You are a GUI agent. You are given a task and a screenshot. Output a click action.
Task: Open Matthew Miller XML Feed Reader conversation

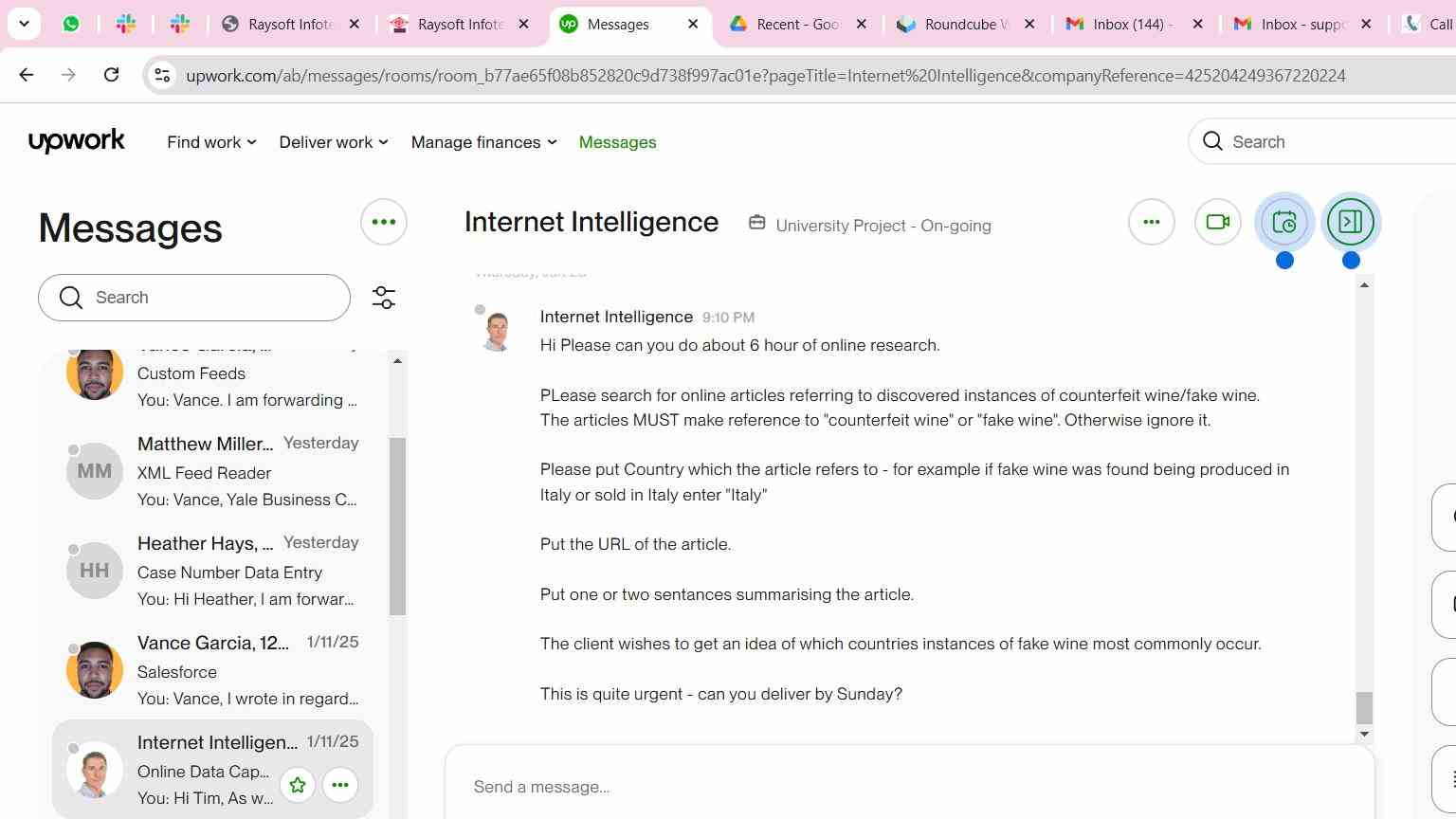click(x=212, y=471)
